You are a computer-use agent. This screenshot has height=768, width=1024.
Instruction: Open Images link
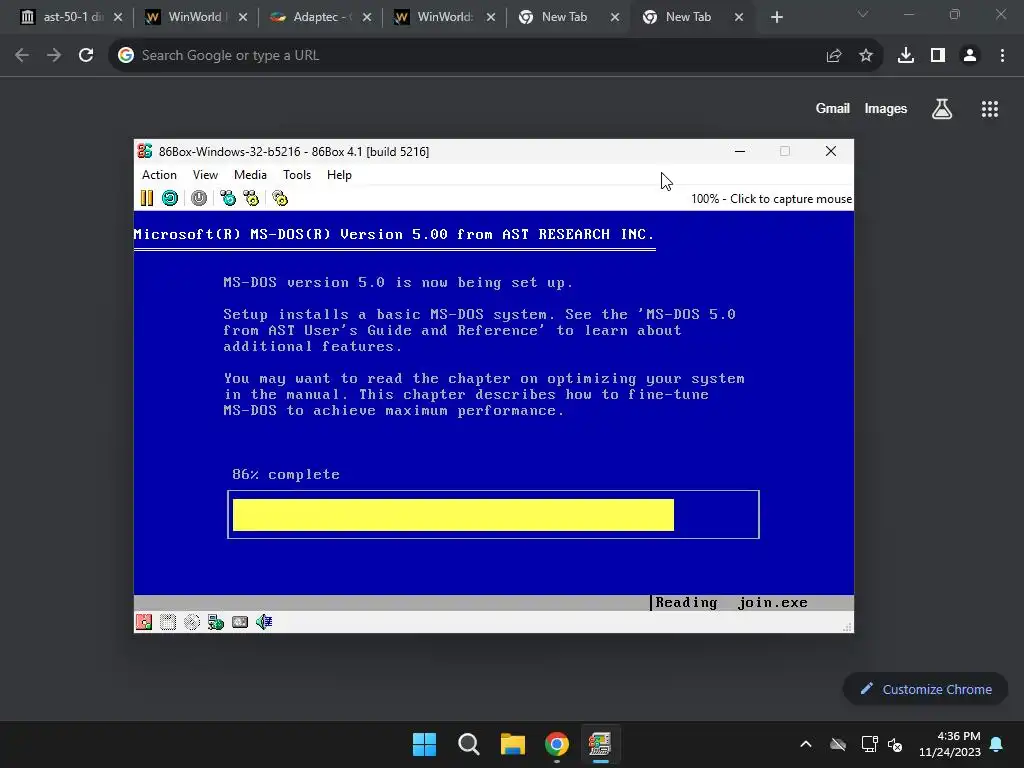pyautogui.click(x=886, y=108)
